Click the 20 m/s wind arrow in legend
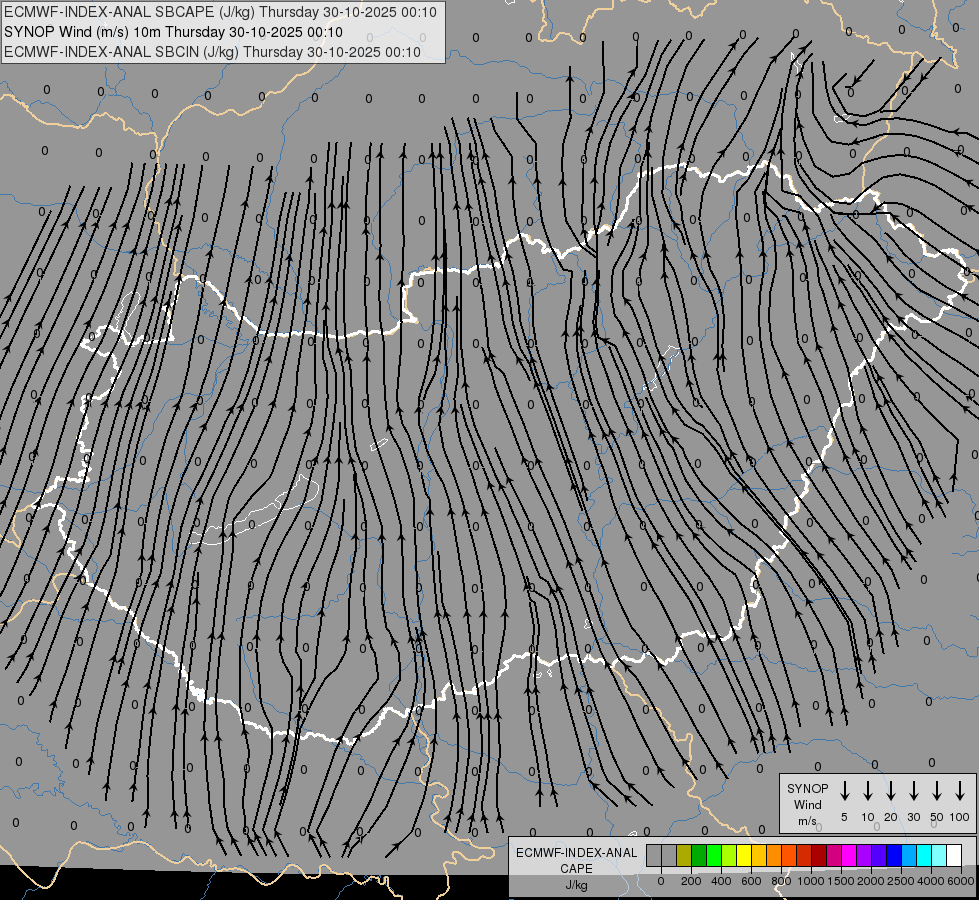The width and height of the screenshot is (979, 900). 891,791
